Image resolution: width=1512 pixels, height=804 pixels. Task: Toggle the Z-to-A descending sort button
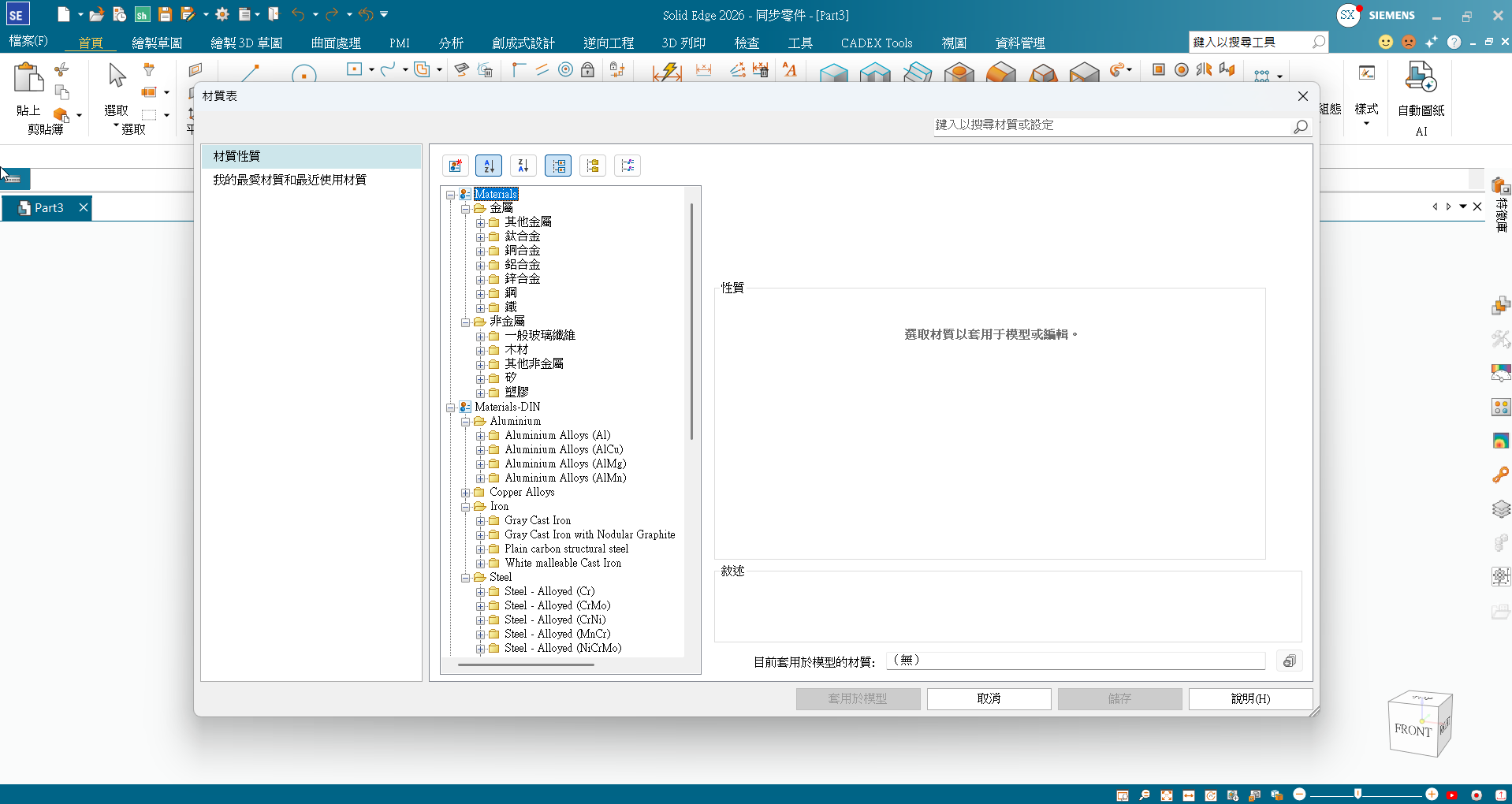(523, 166)
